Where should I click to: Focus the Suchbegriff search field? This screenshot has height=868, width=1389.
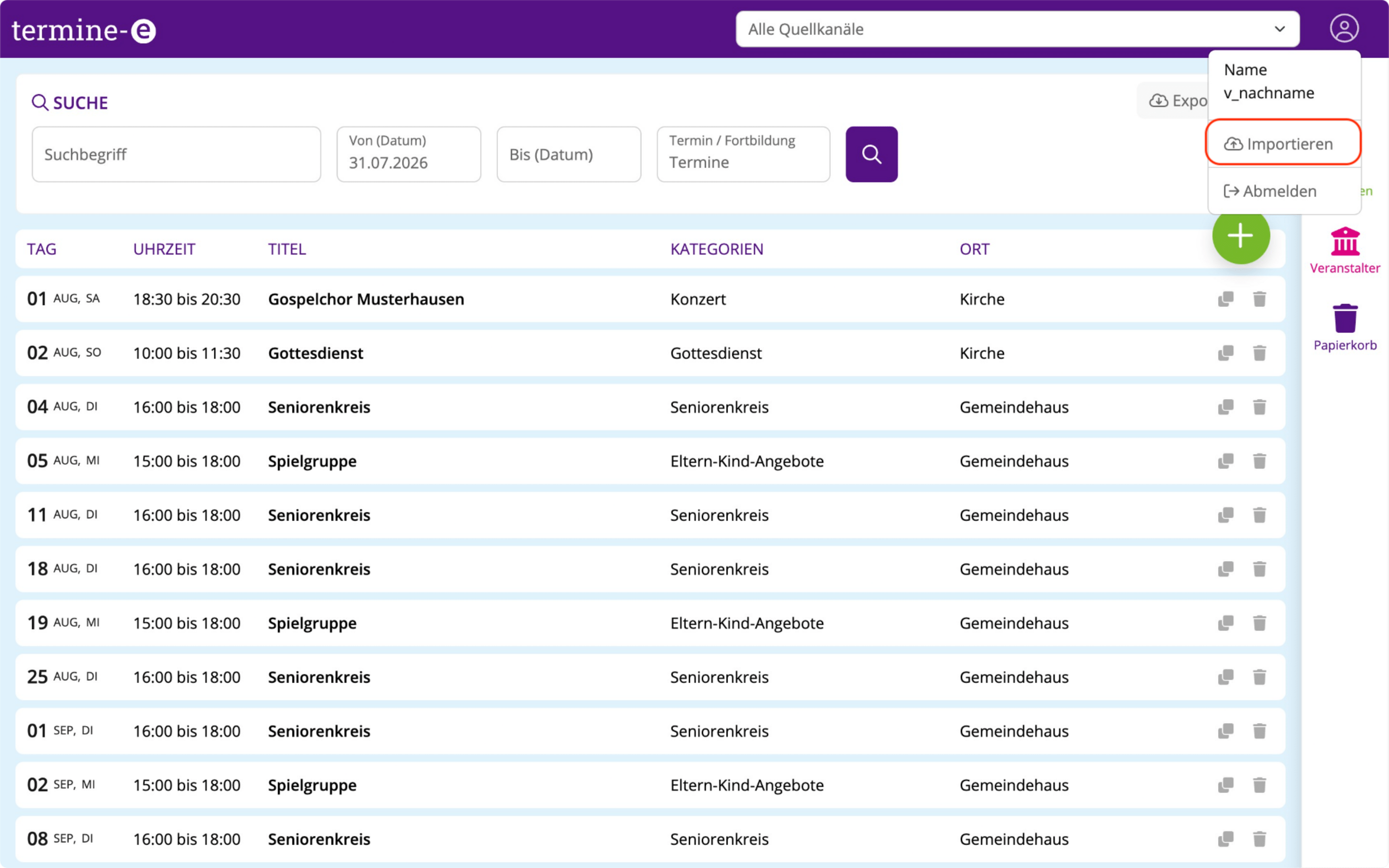pyautogui.click(x=176, y=154)
